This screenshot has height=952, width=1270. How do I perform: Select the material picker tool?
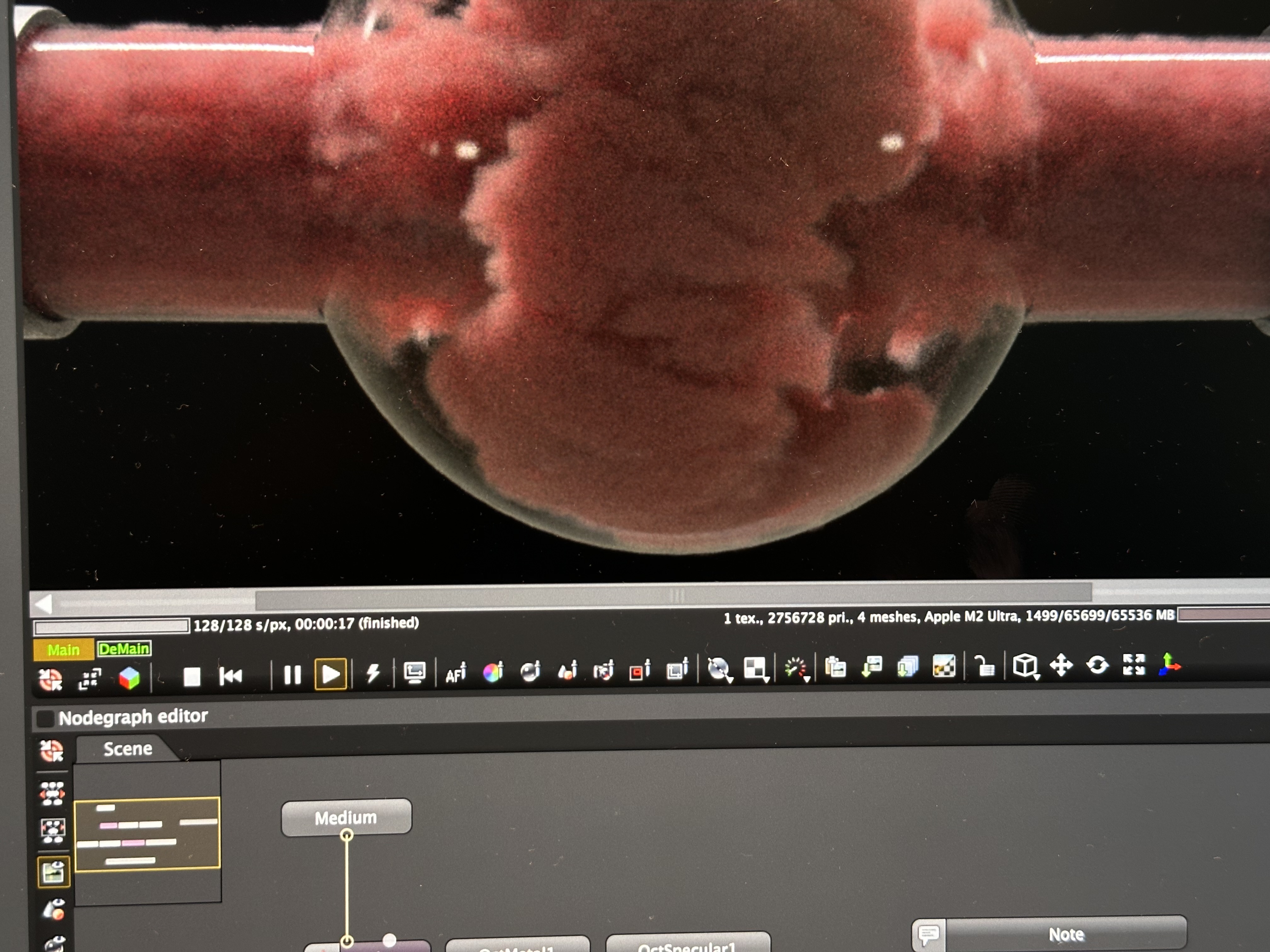pyautogui.click(x=530, y=671)
